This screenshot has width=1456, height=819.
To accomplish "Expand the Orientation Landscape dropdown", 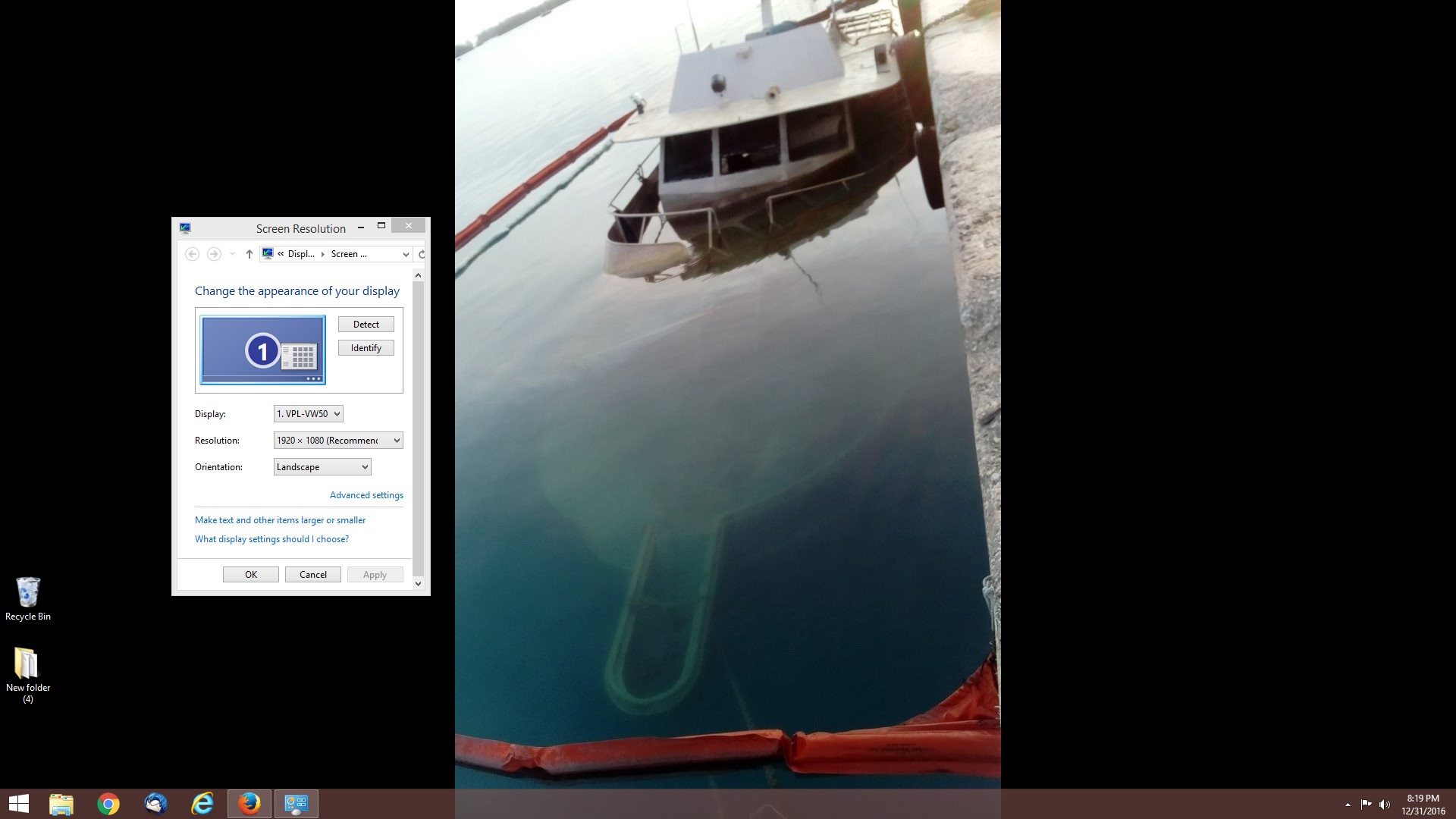I will click(322, 467).
